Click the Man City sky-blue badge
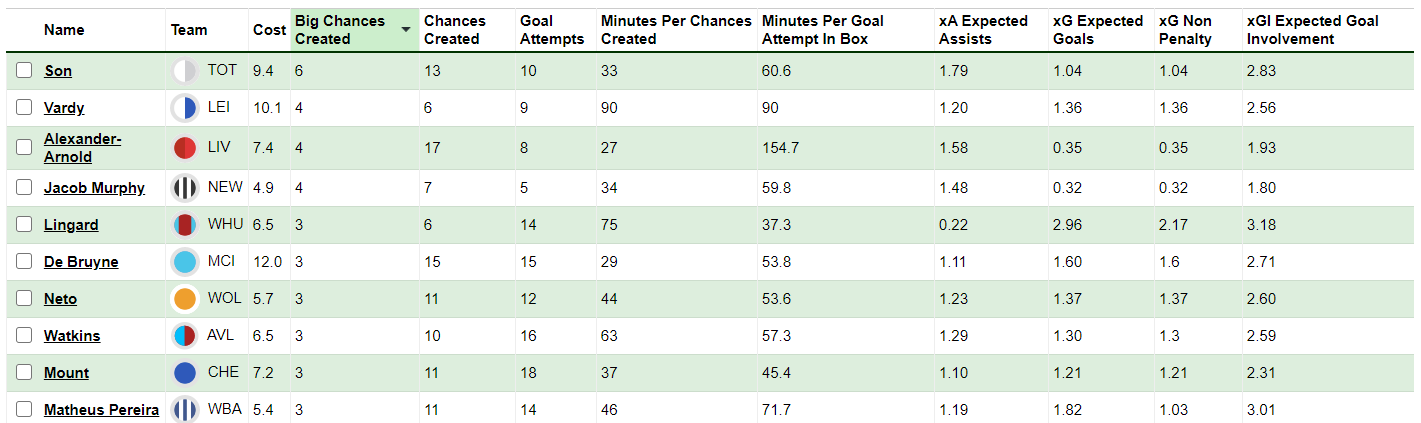 click(x=185, y=262)
